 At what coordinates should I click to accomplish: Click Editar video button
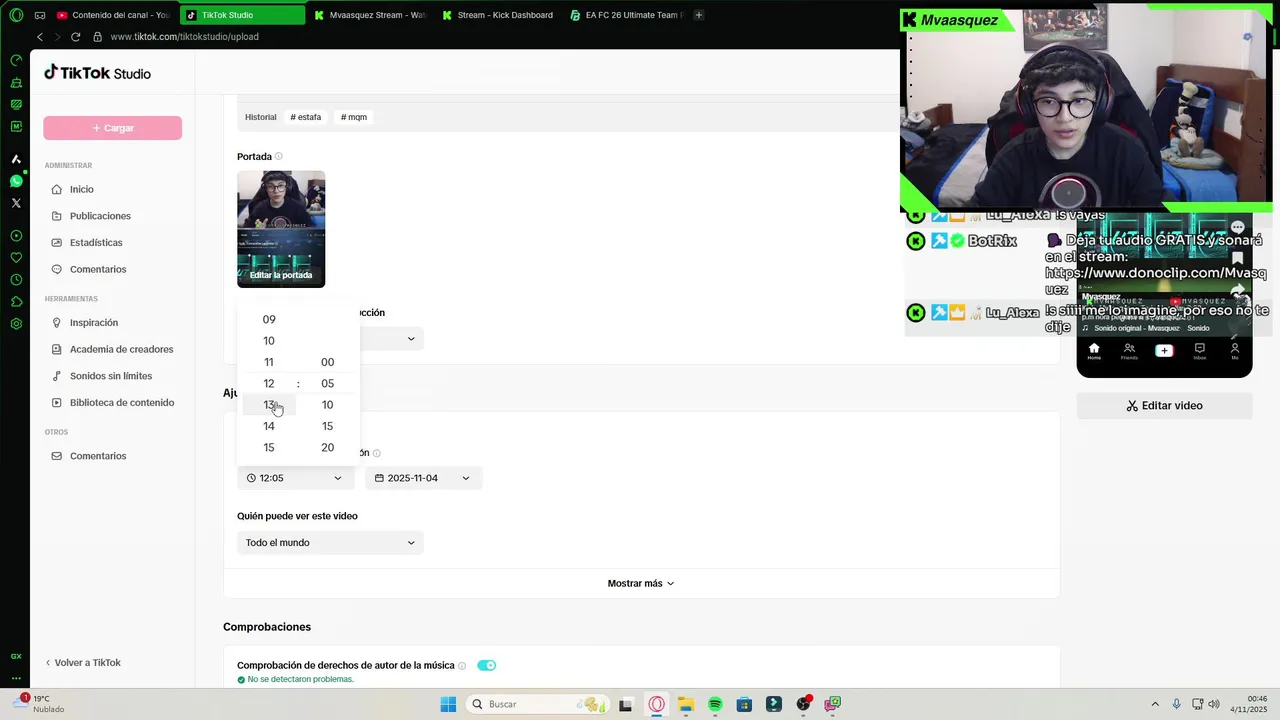[1164, 406]
